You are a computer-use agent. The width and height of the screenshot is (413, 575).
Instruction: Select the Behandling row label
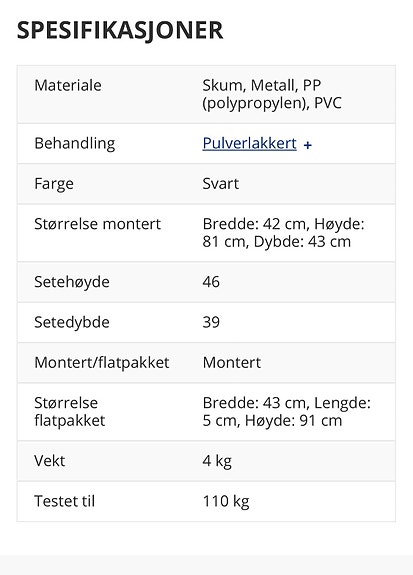click(x=74, y=144)
